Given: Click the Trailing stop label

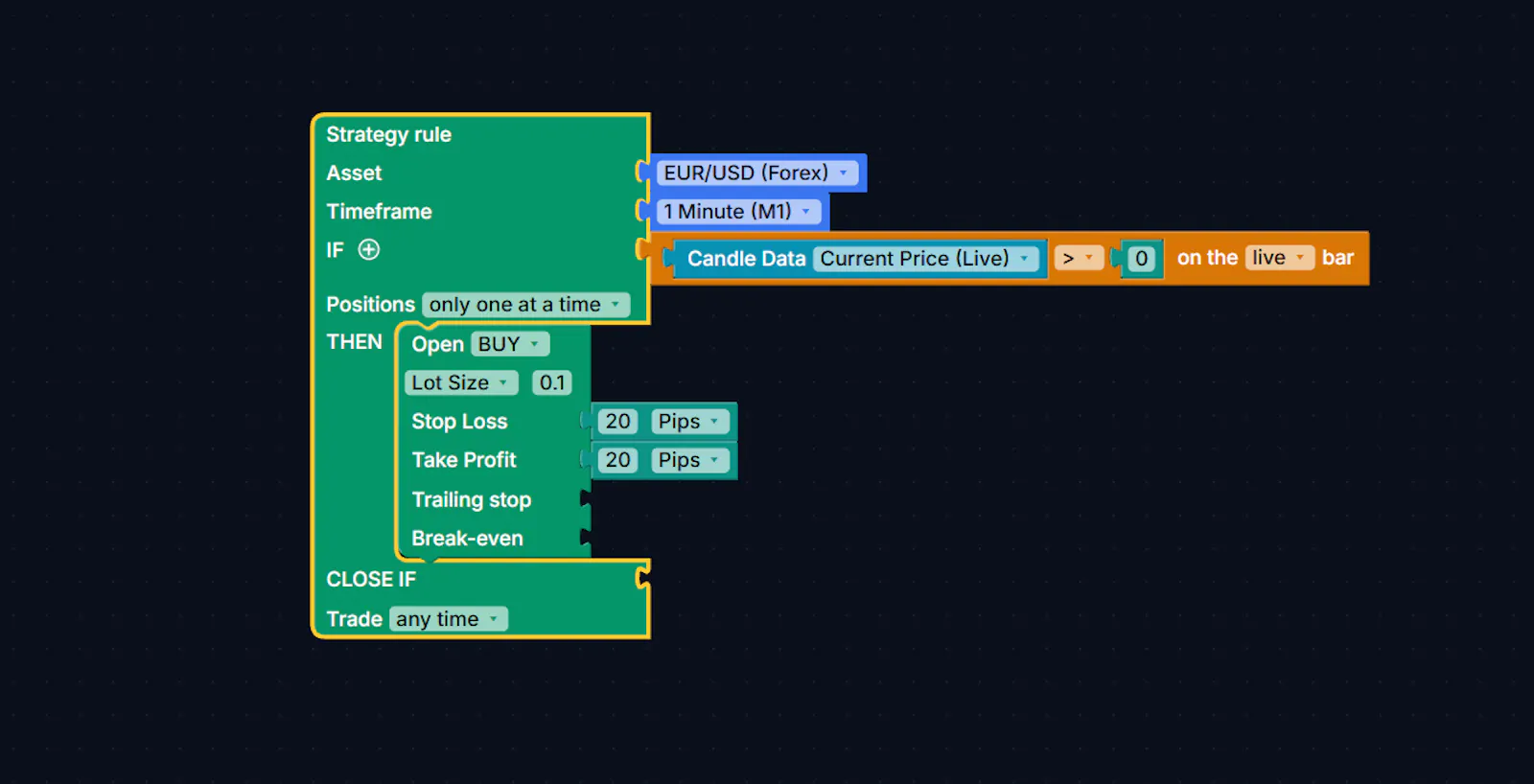Looking at the screenshot, I should [x=471, y=499].
